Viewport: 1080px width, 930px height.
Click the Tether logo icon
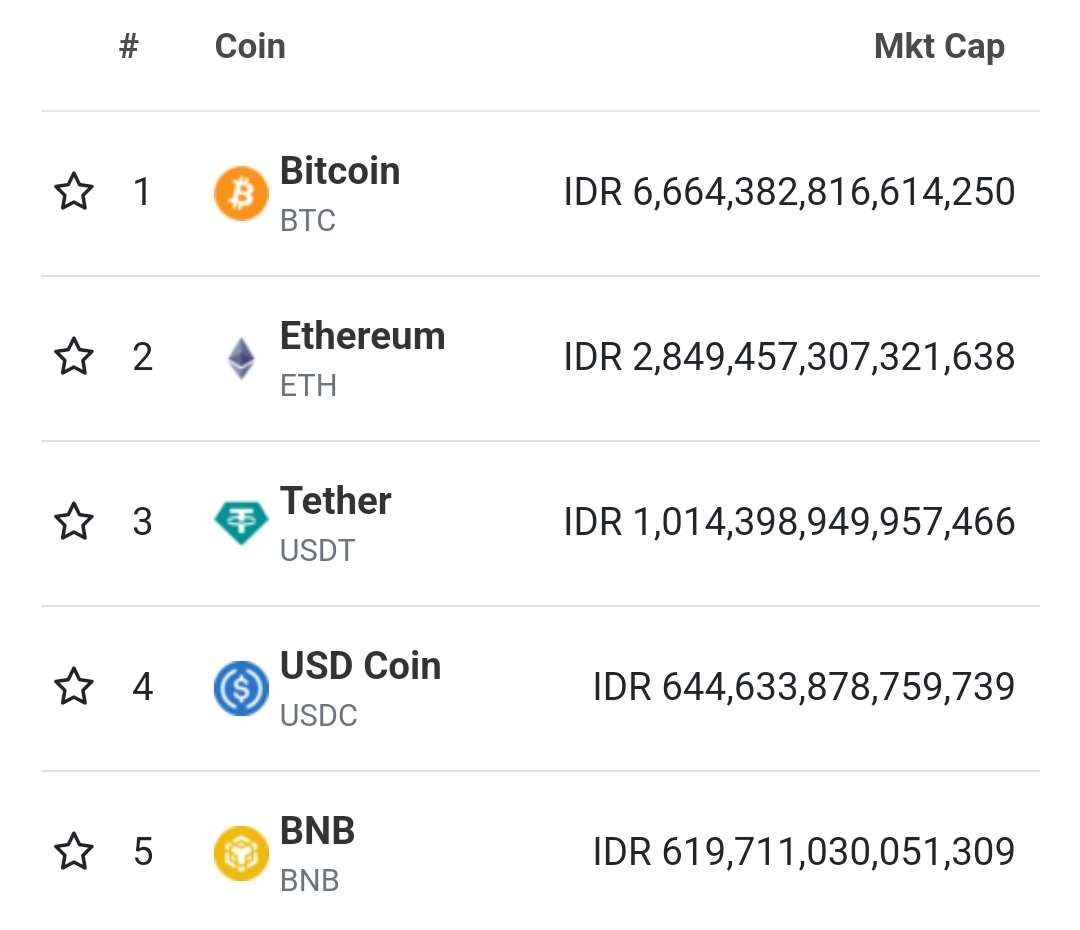coord(241,522)
